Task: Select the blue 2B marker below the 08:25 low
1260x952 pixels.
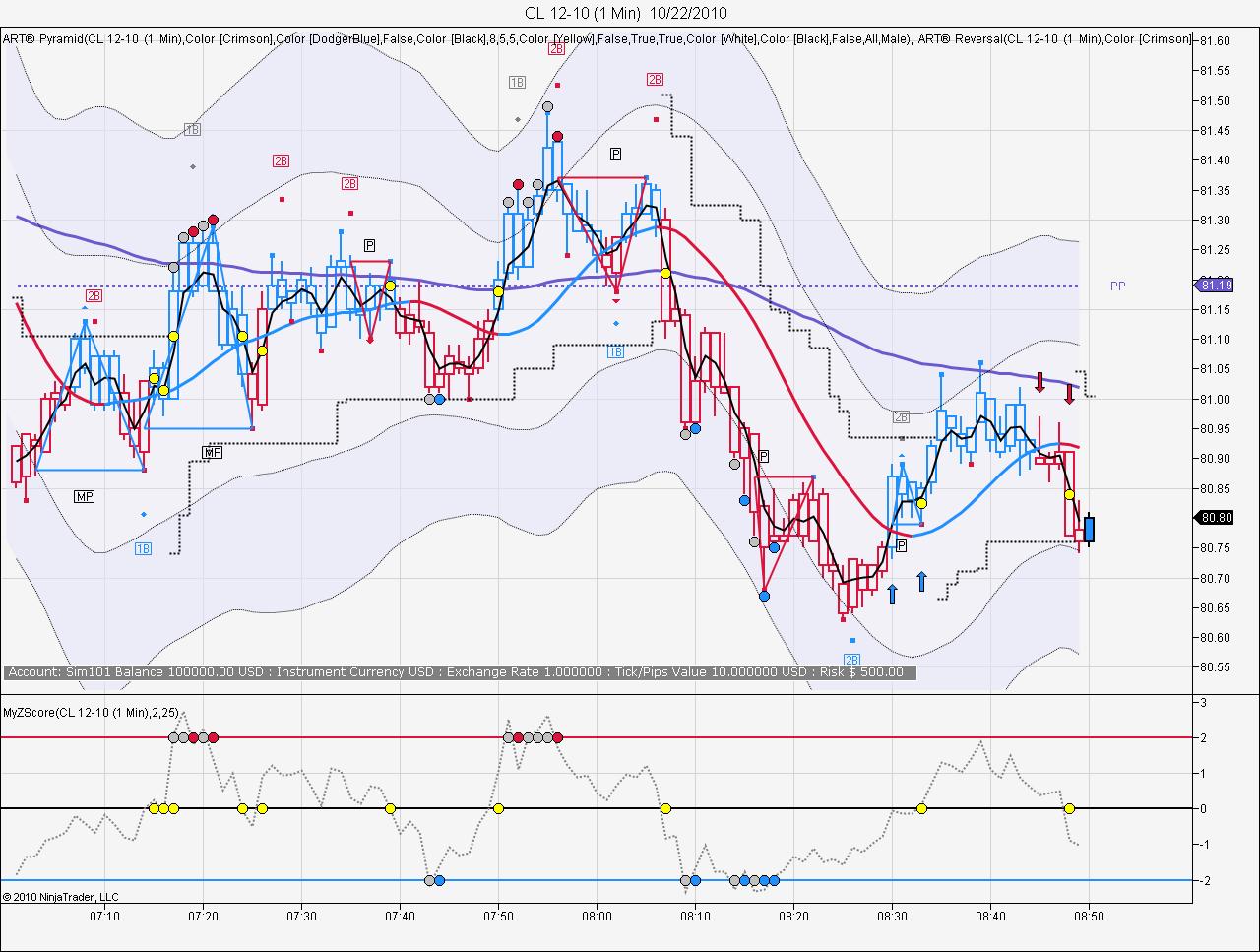Action: pyautogui.click(x=851, y=660)
